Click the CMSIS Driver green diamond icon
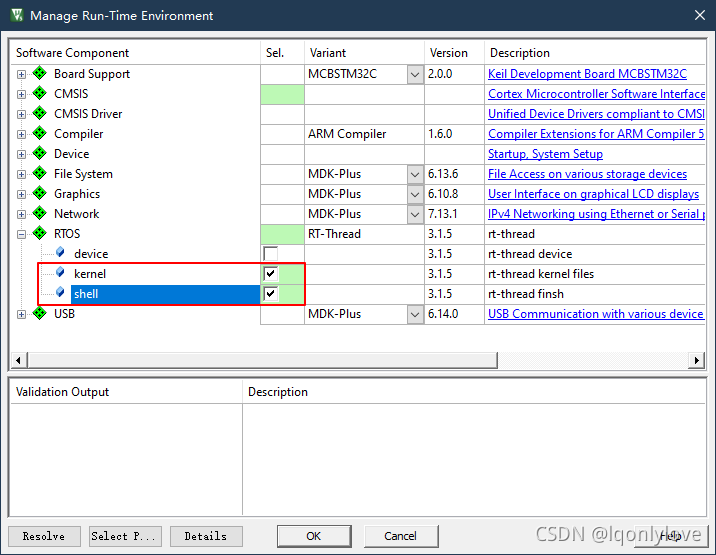The image size is (716, 555). point(40,113)
